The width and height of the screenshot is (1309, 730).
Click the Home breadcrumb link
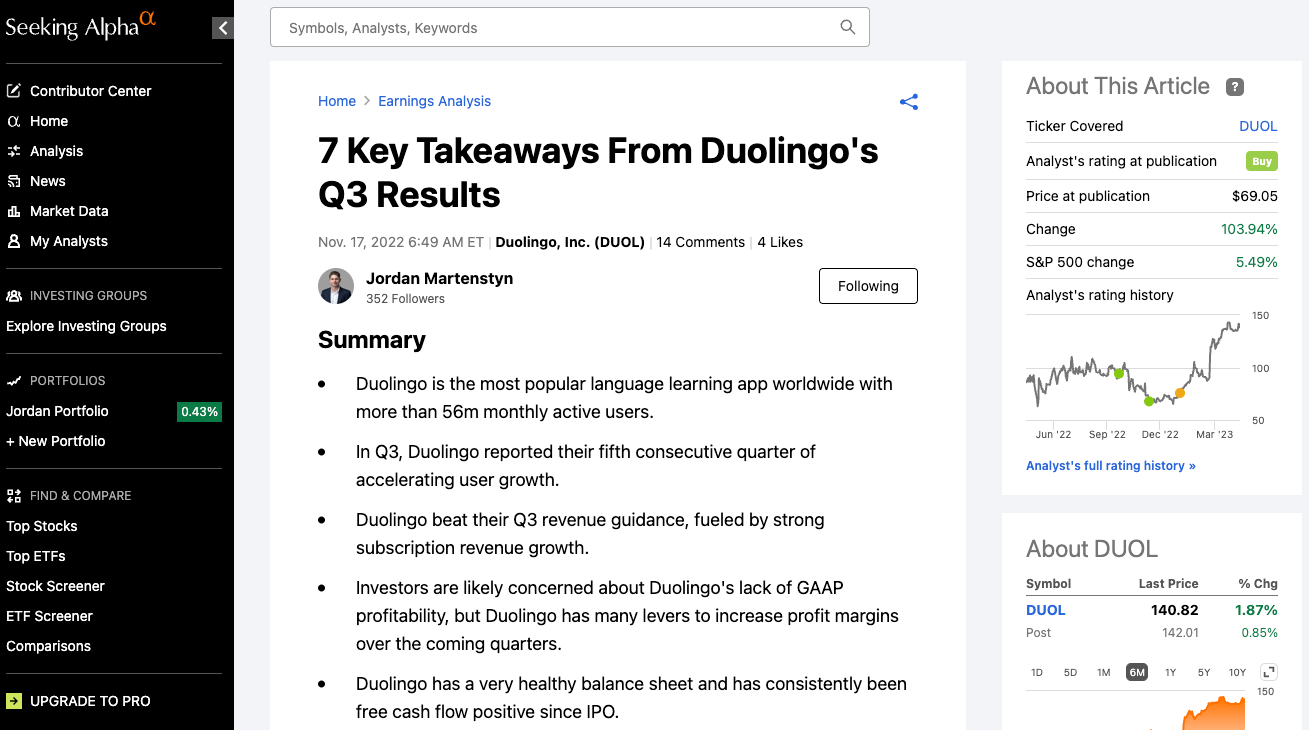(x=337, y=101)
